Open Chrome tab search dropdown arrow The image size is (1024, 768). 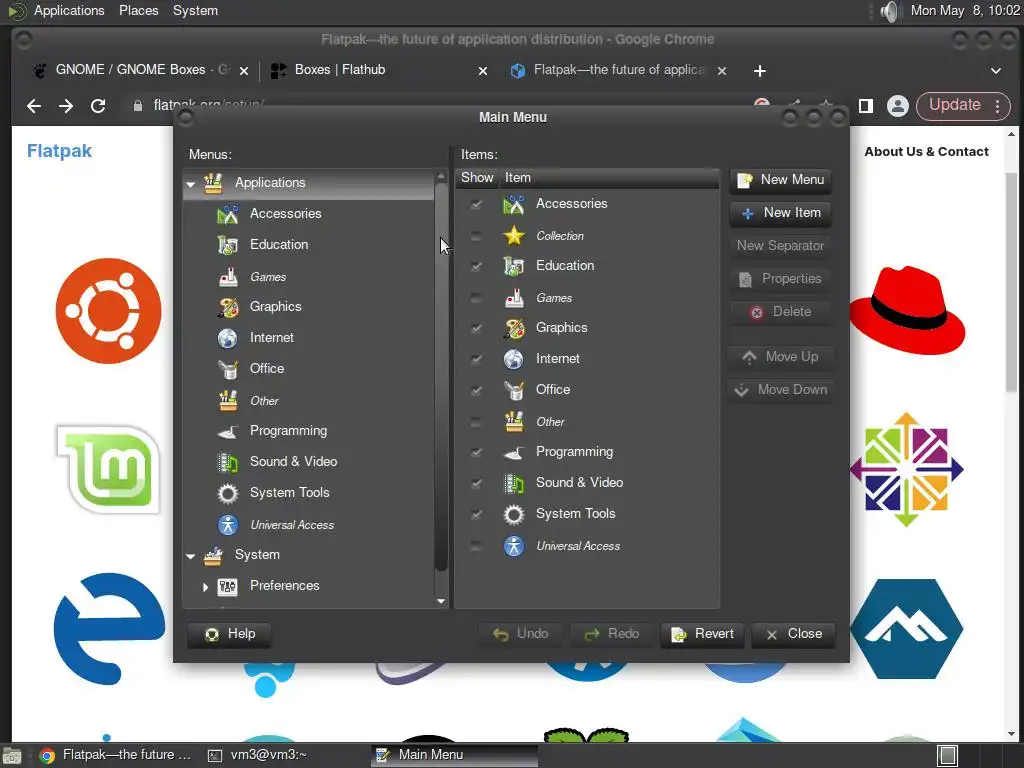point(995,71)
